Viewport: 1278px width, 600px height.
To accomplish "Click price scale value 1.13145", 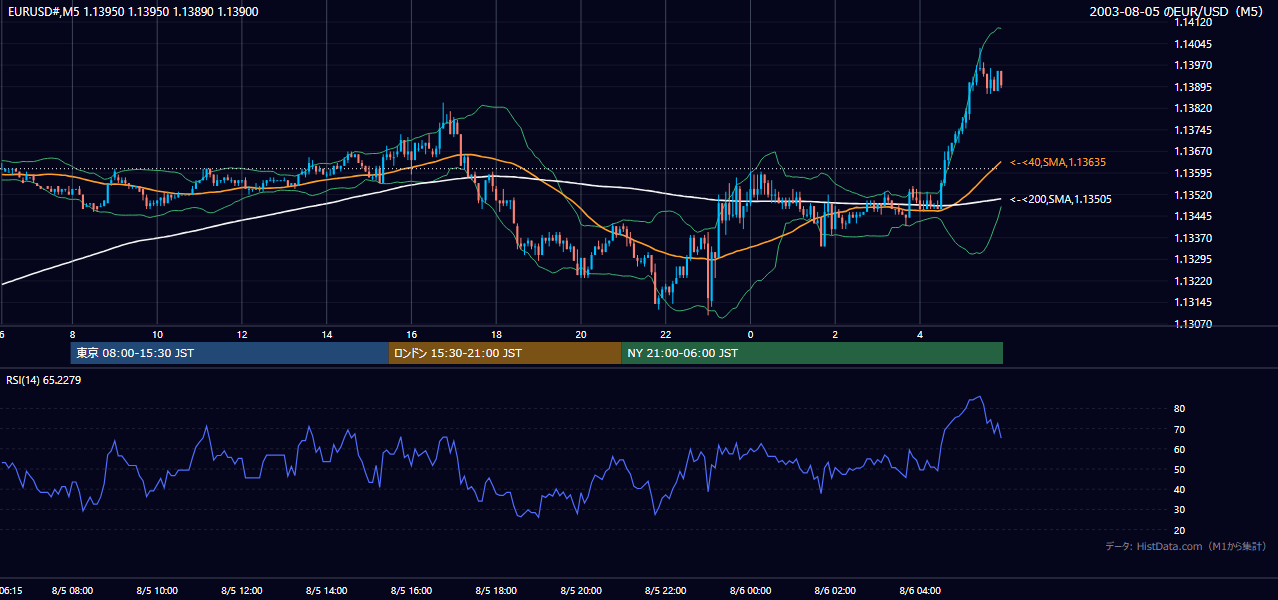I will coord(1194,302).
